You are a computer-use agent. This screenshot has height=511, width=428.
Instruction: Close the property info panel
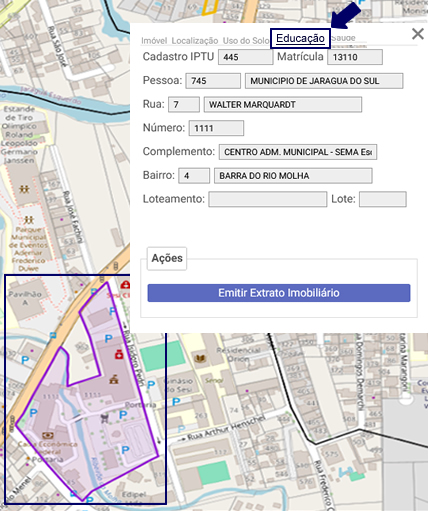point(418,34)
